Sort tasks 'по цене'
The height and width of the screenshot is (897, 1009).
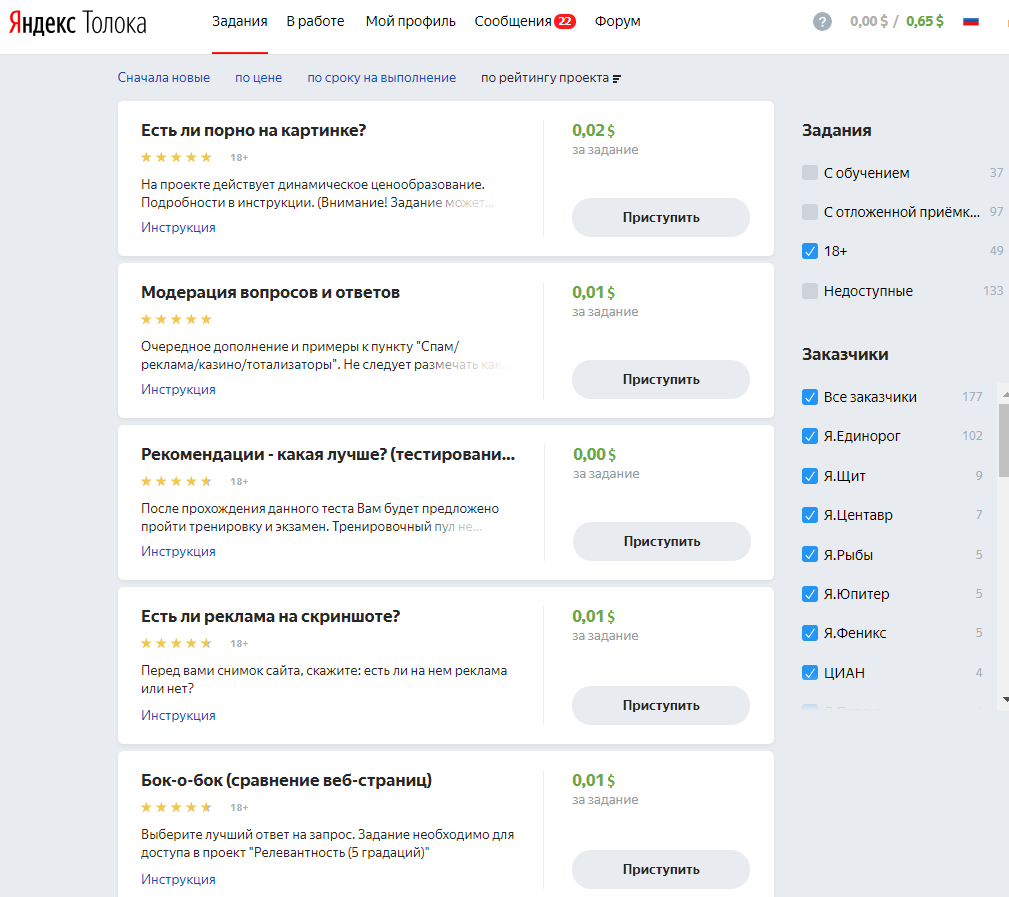258,78
